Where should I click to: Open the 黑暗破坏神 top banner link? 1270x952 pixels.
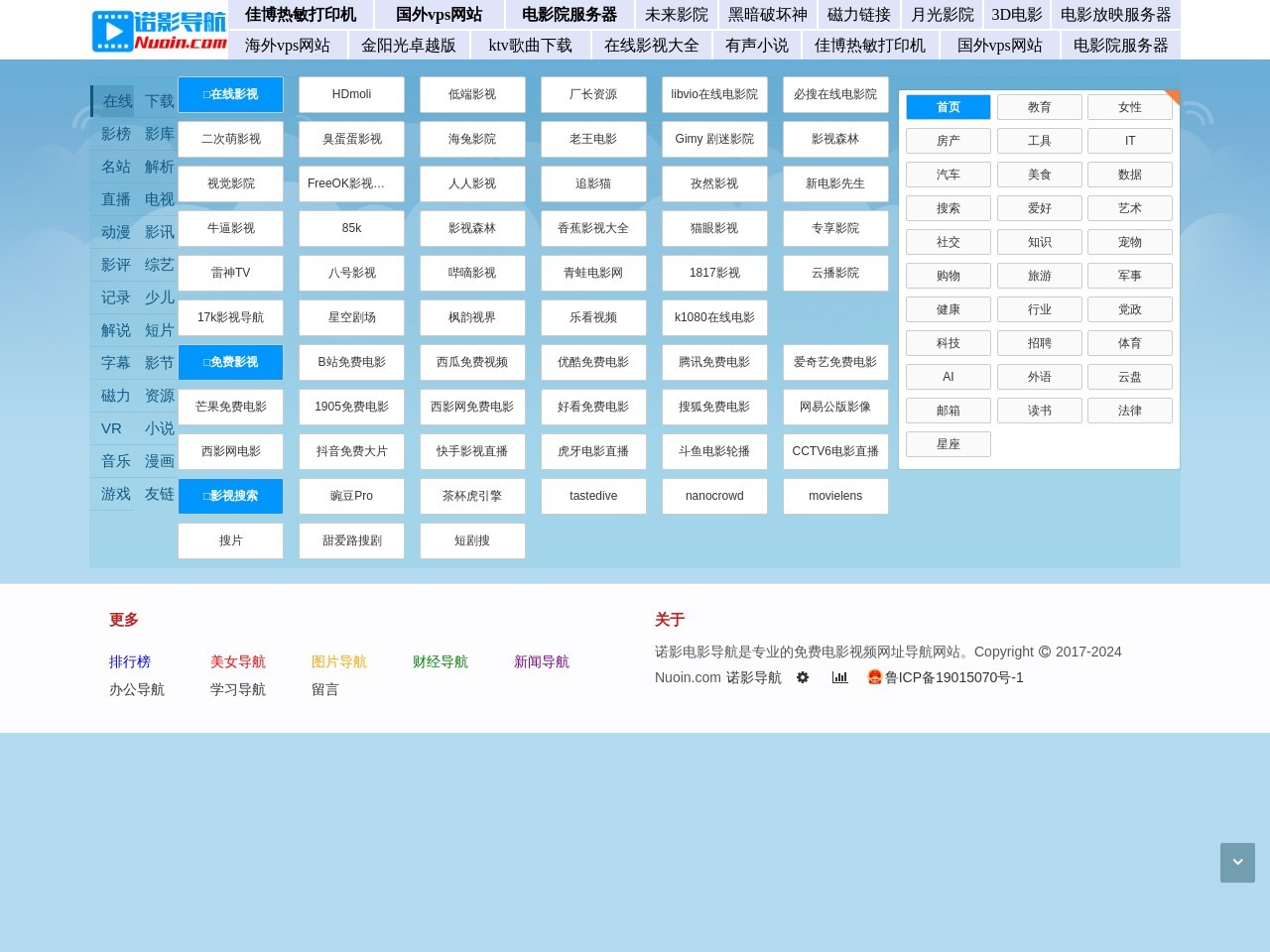tap(768, 15)
